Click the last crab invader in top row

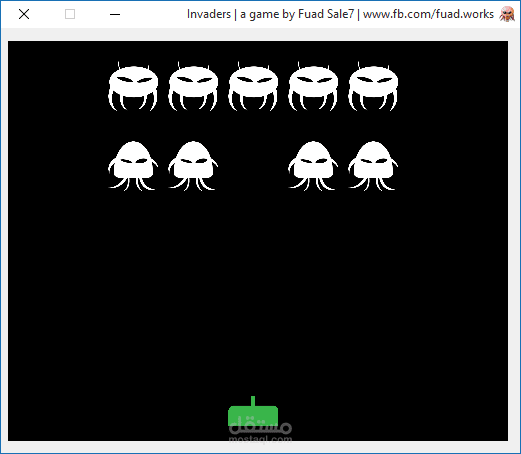(x=373, y=86)
